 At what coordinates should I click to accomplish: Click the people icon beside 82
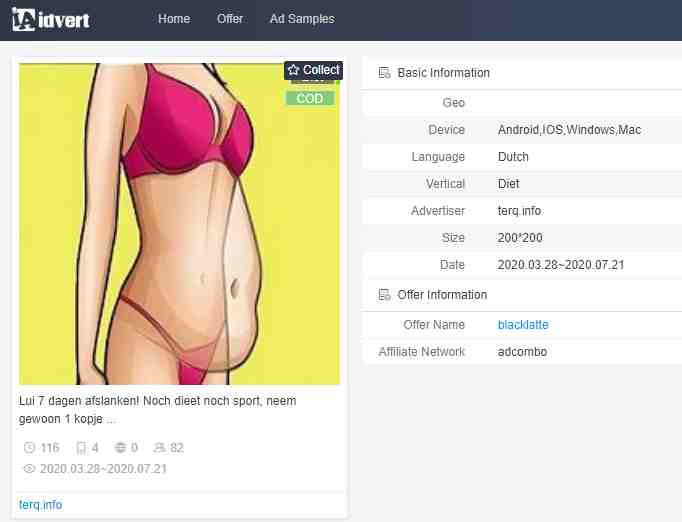pyautogui.click(x=159, y=448)
